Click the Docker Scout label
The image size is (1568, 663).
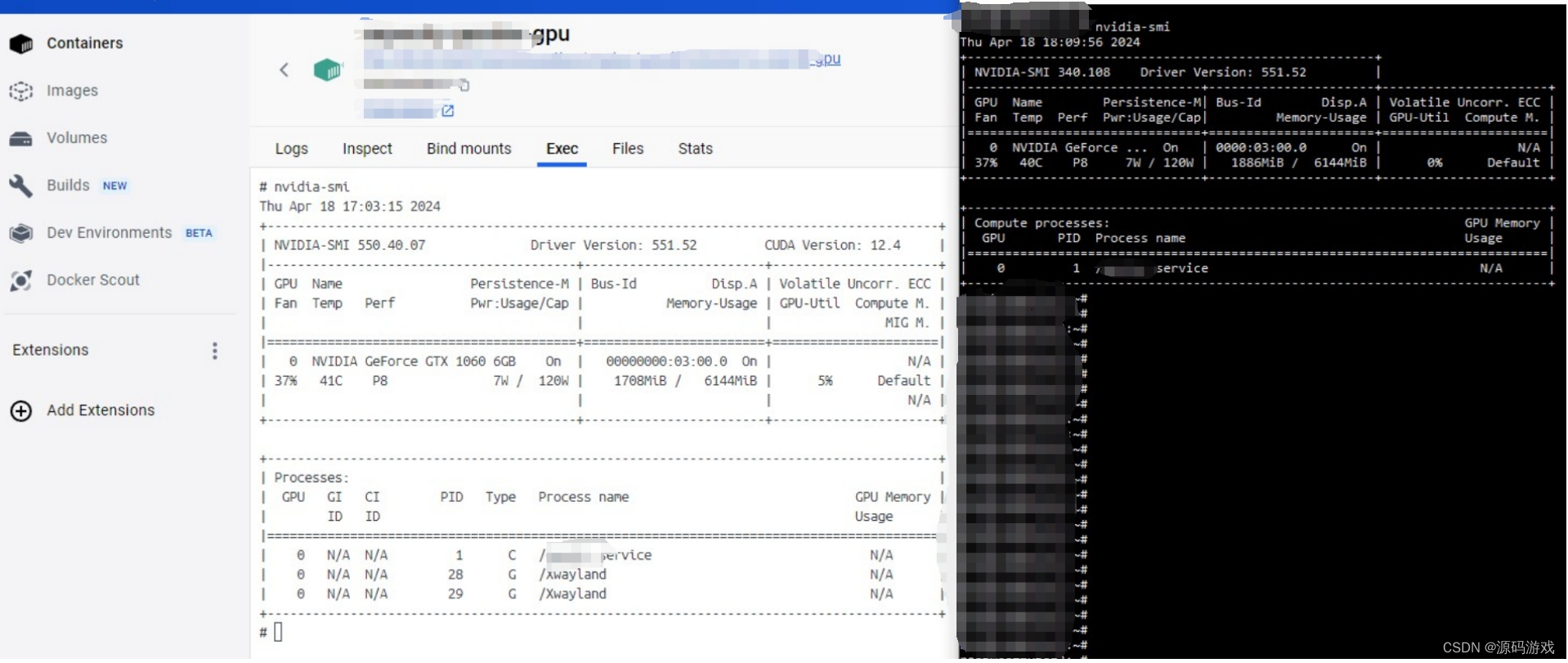pyautogui.click(x=93, y=280)
